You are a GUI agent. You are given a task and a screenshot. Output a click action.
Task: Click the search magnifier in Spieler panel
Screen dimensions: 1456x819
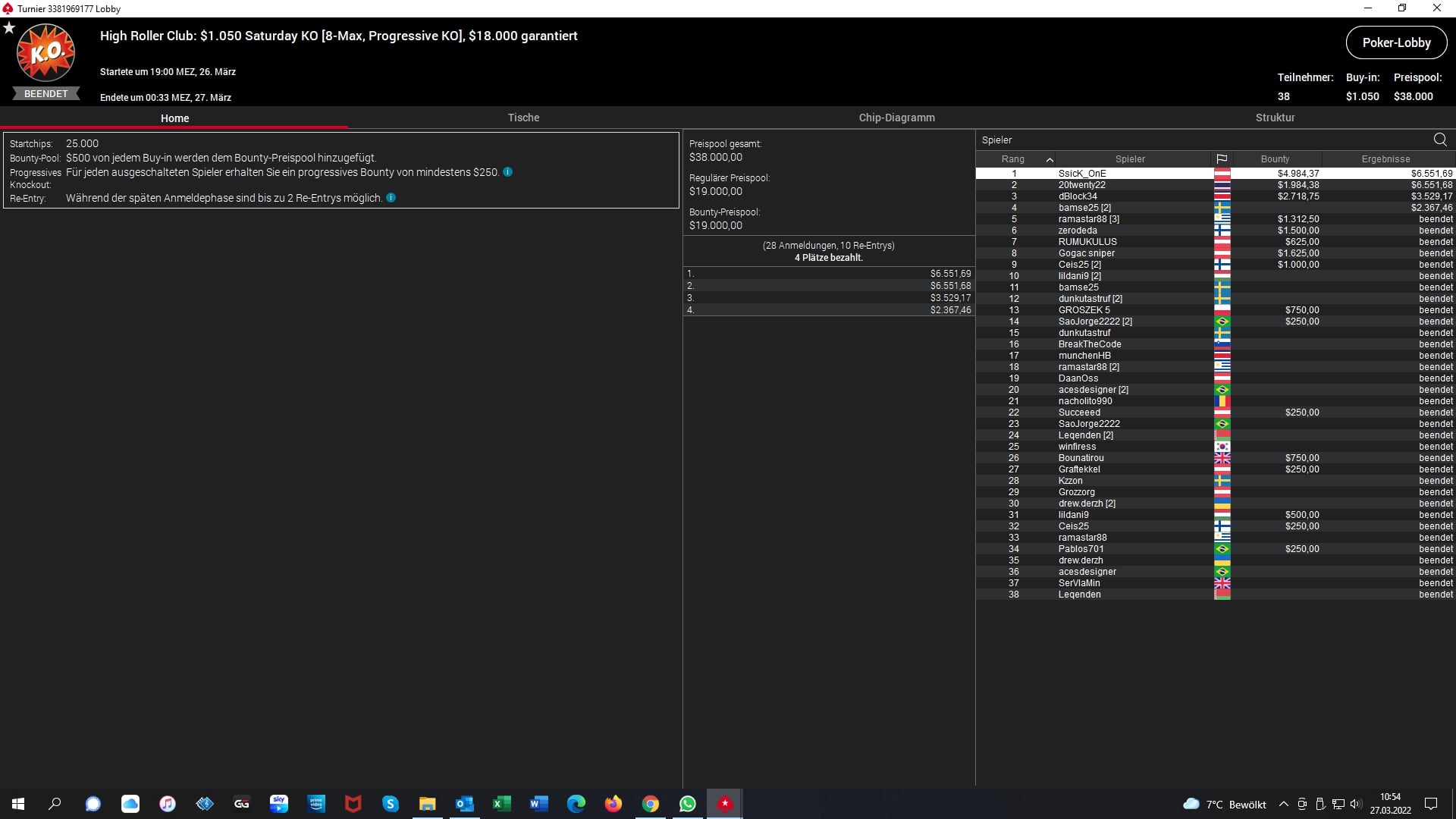[1440, 140]
